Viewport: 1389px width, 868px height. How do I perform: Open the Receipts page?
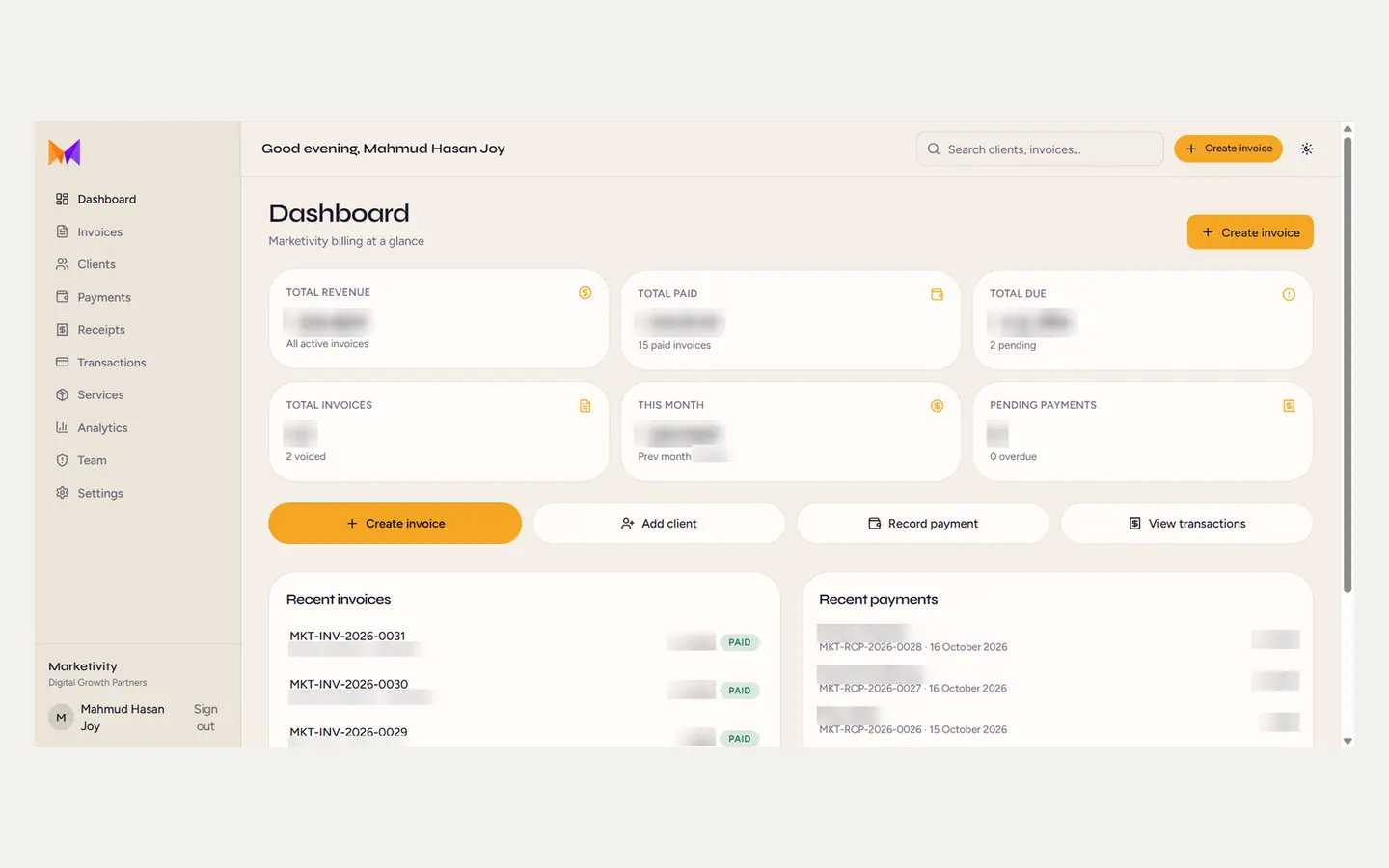coord(100,330)
